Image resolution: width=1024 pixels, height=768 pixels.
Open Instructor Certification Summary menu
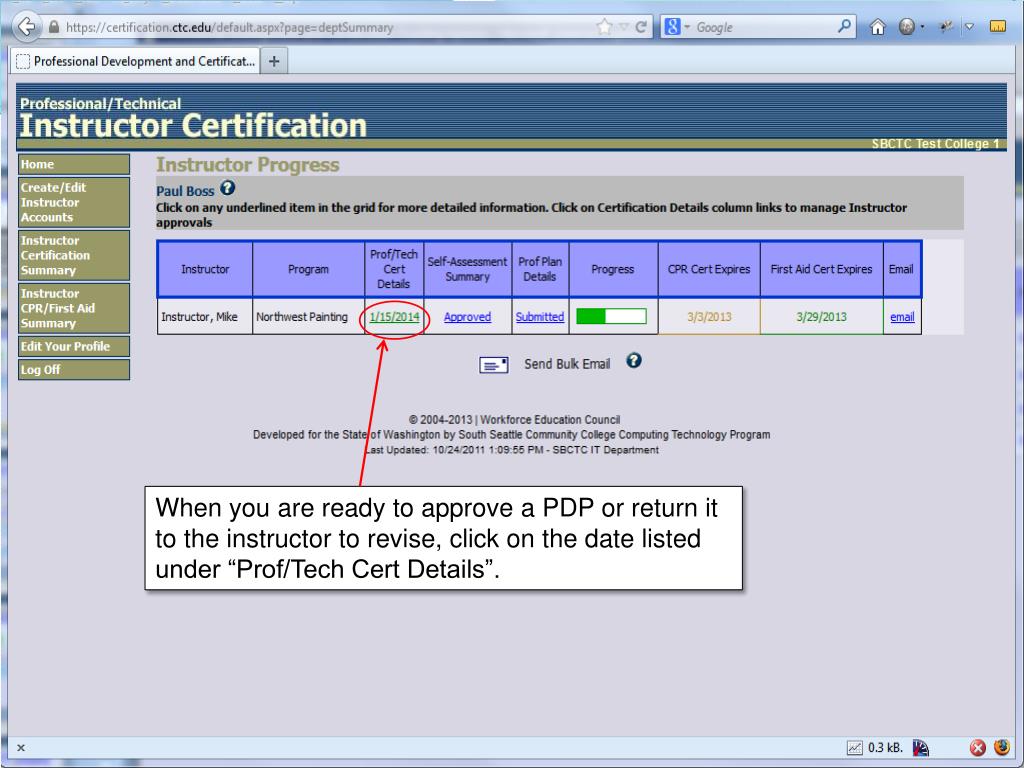74,255
